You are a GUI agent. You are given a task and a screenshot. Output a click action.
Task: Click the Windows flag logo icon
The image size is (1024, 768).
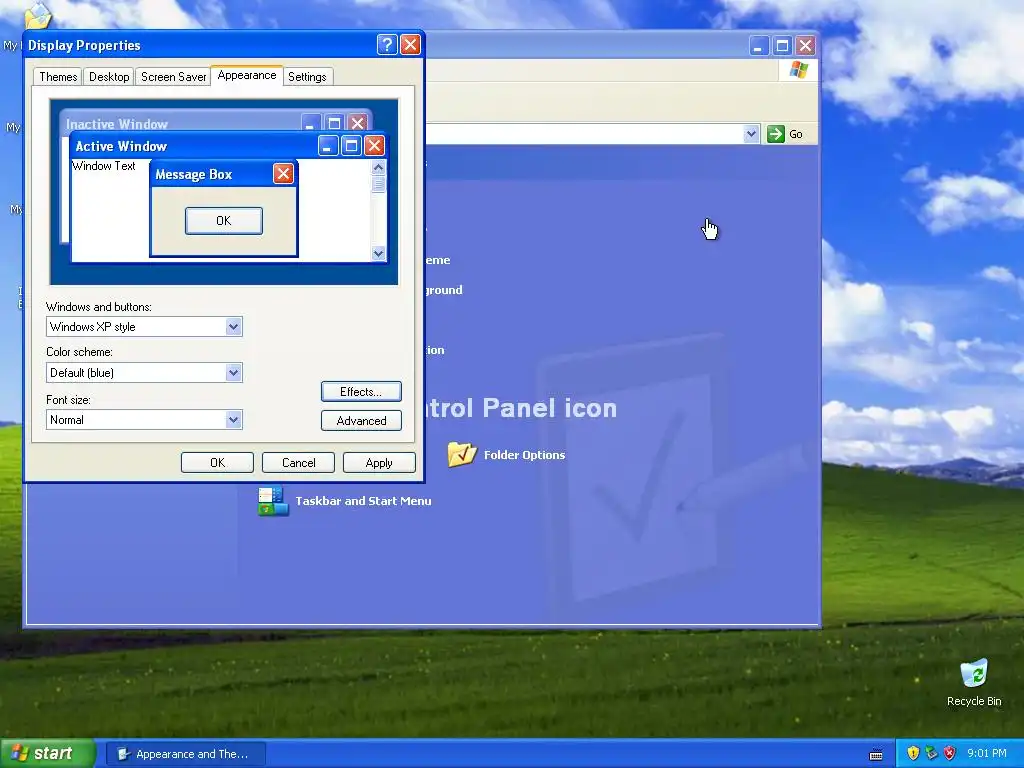click(798, 70)
